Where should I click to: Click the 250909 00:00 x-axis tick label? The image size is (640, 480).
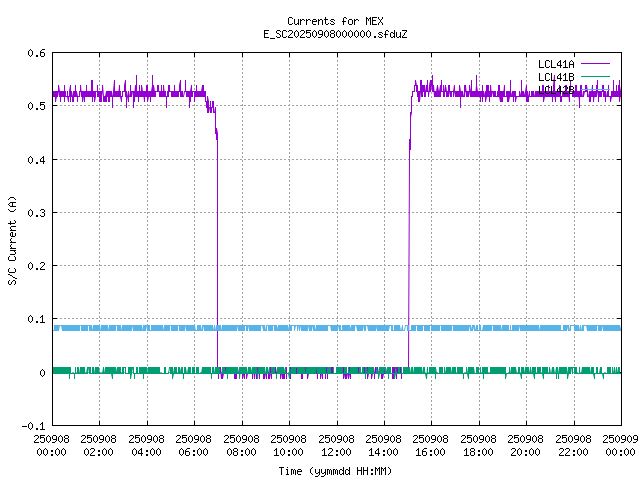tap(621, 444)
